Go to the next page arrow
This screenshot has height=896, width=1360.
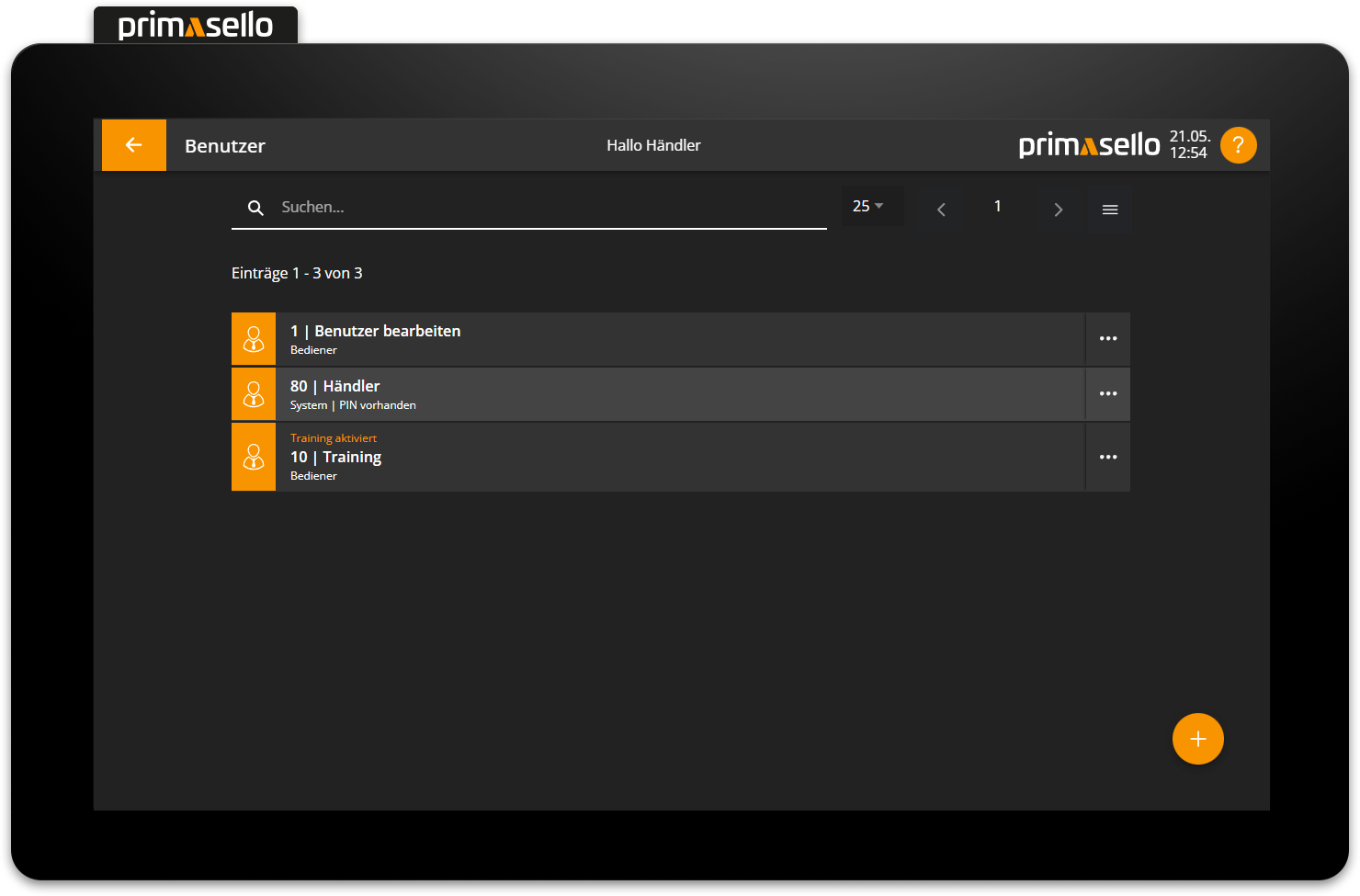[x=1058, y=210]
